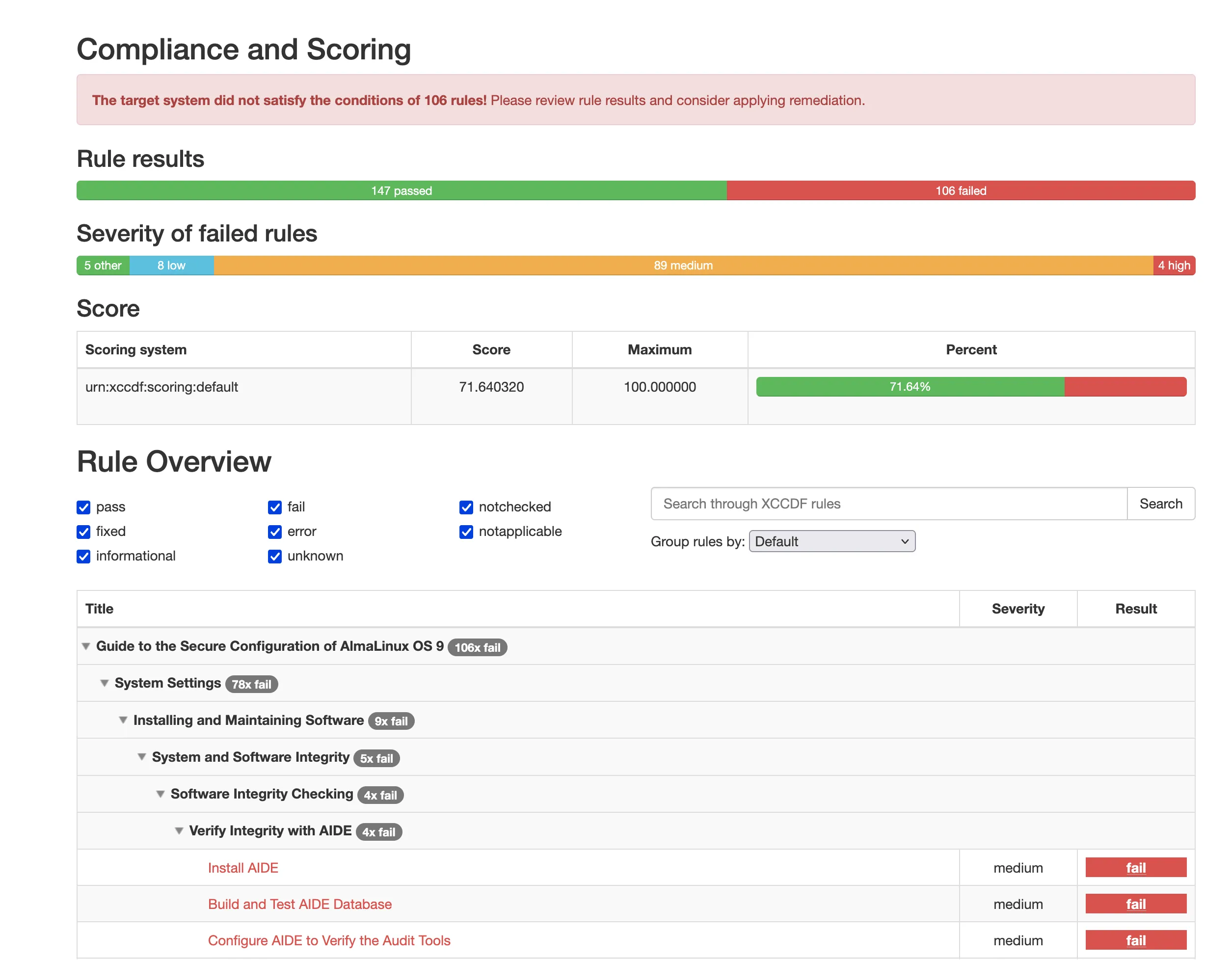Uncheck the pass filter checkbox

pos(83,507)
